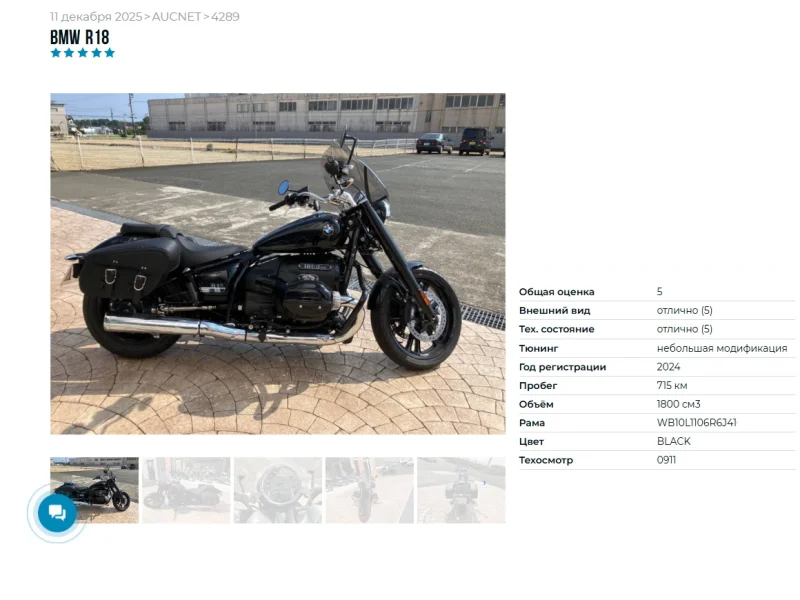Open the main motorcycle photo
This screenshot has height=600, width=800.
tap(278, 264)
